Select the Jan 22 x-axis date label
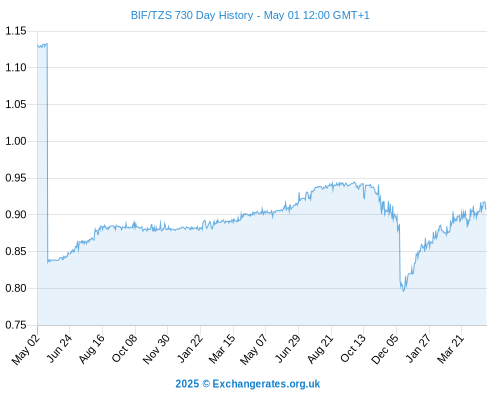The image size is (495, 400). [x=189, y=349]
